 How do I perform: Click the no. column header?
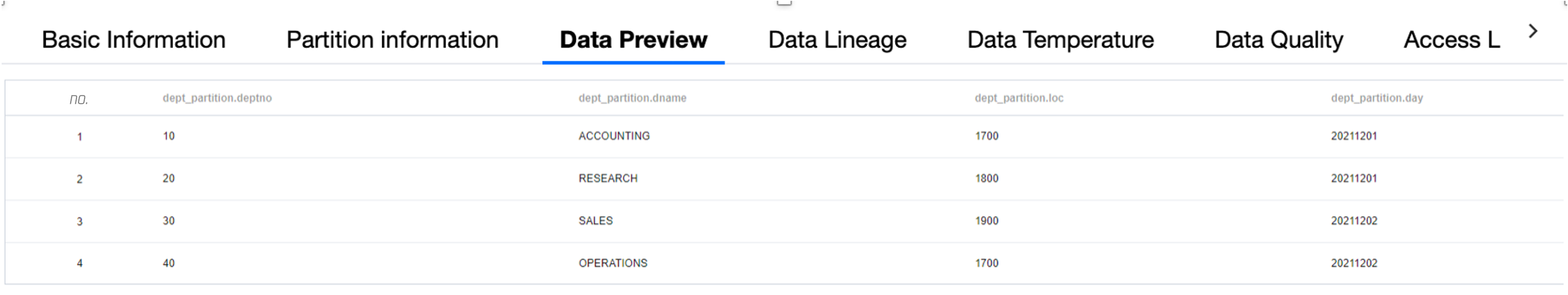79,100
